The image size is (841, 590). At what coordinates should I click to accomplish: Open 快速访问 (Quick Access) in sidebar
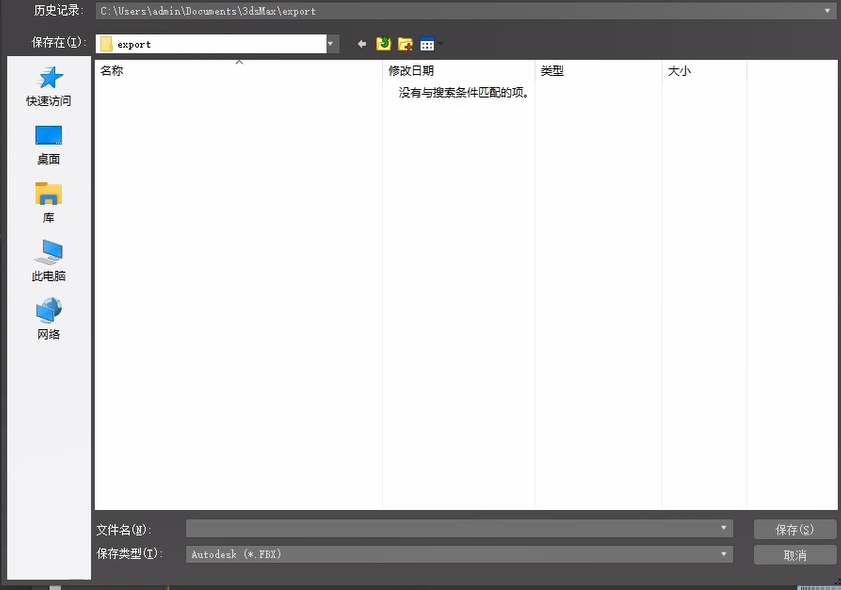click(x=48, y=86)
